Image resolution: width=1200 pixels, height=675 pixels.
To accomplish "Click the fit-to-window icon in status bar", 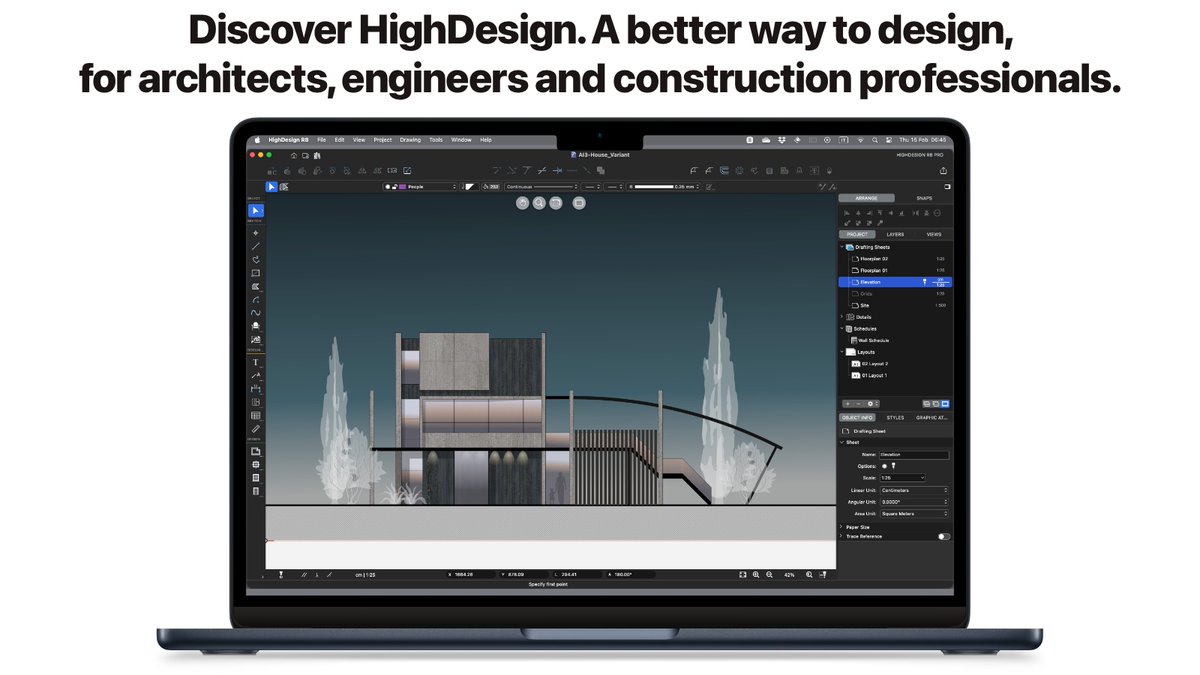I will [x=742, y=574].
